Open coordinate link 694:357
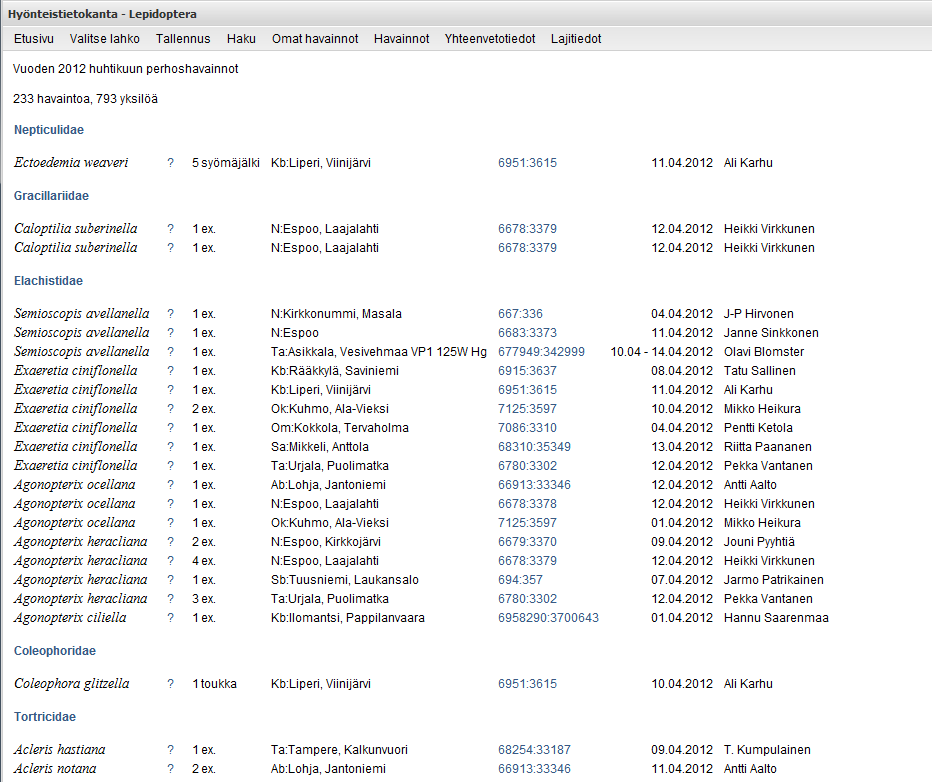932x782 pixels. point(520,580)
